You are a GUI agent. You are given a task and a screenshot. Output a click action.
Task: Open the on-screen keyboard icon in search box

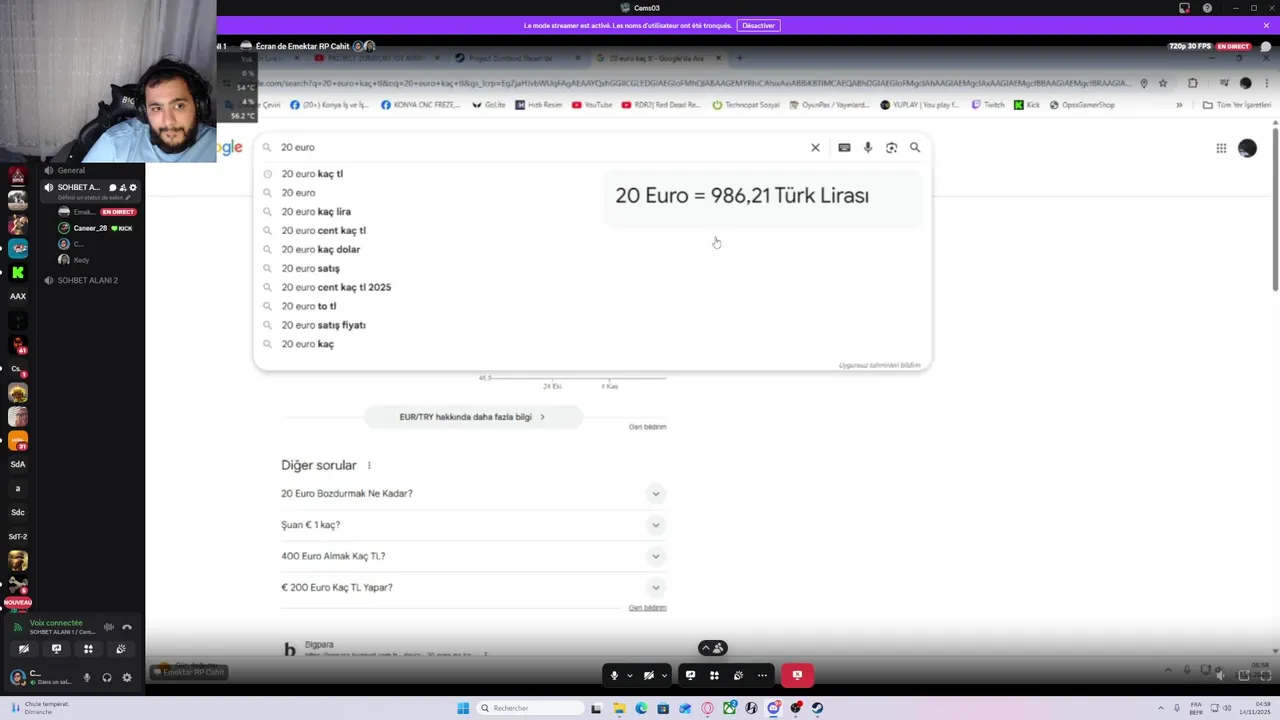click(x=844, y=147)
